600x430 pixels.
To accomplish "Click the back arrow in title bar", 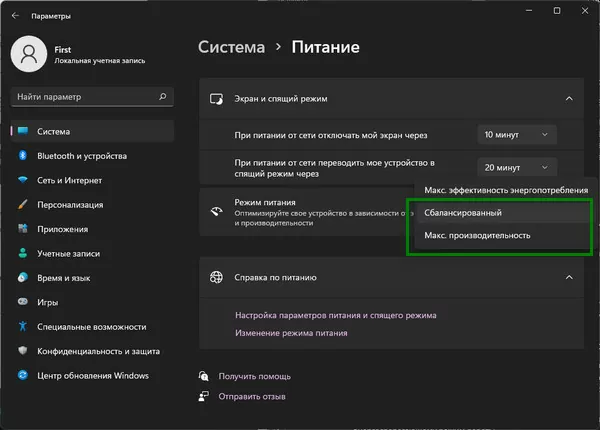I will pos(15,16).
